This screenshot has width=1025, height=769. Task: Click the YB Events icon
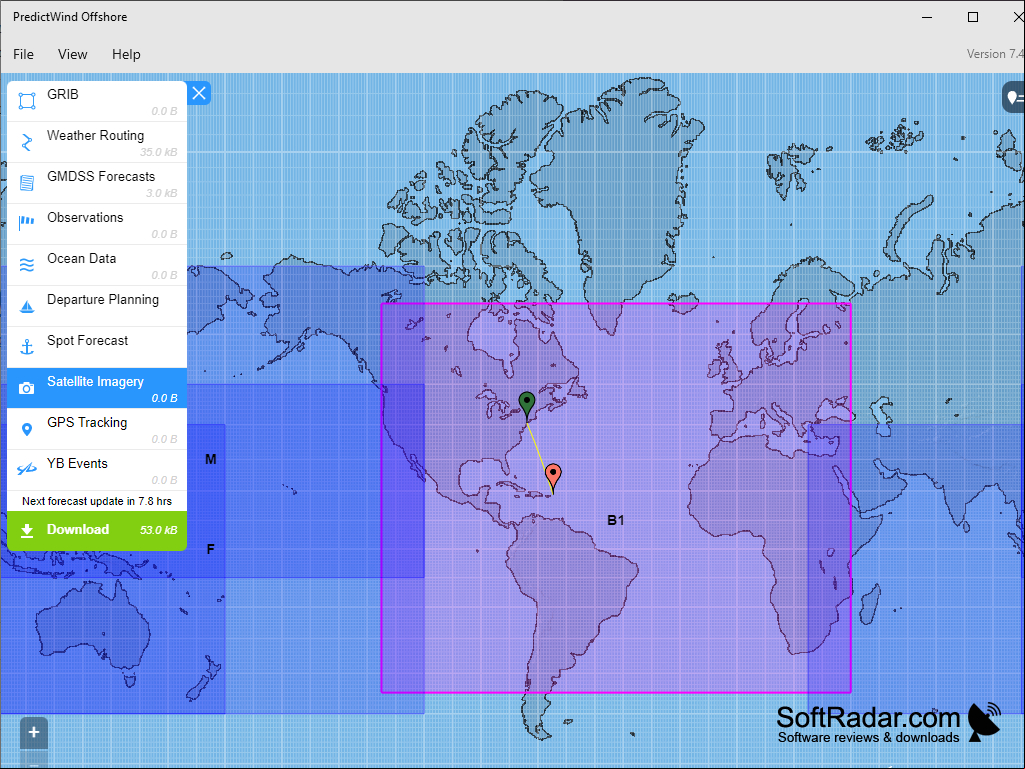[x=27, y=470]
